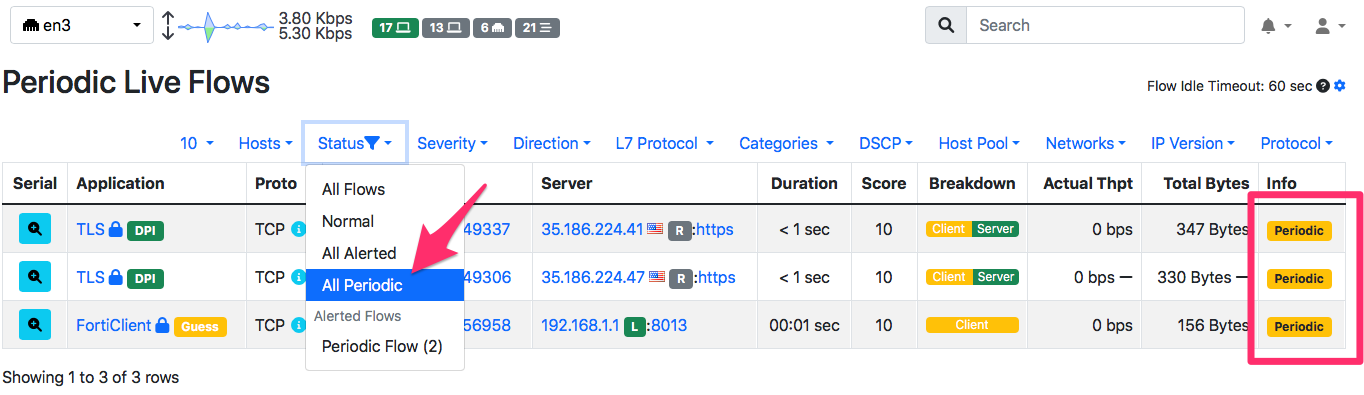The height and width of the screenshot is (395, 1364).
Task: Click TCP info icon in FortiClient row
Action: [x=297, y=325]
